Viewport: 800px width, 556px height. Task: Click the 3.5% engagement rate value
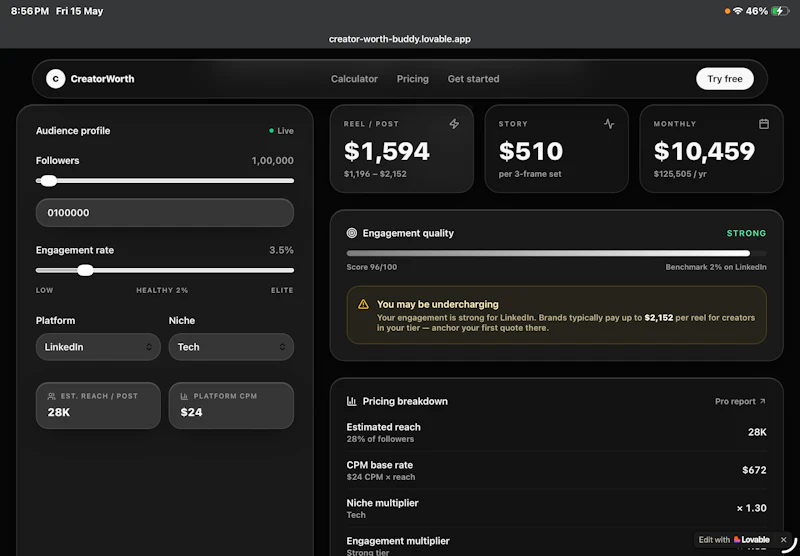click(281, 250)
